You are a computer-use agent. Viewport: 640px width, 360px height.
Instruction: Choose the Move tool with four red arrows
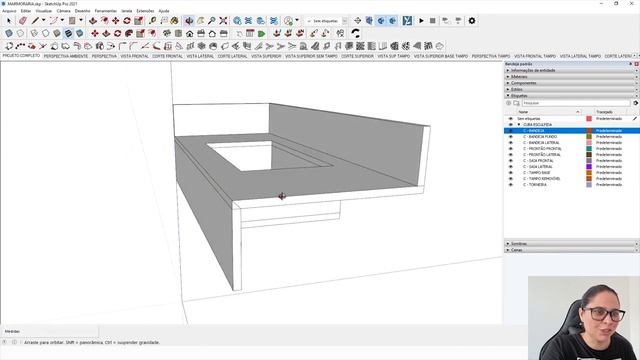(x=116, y=20)
